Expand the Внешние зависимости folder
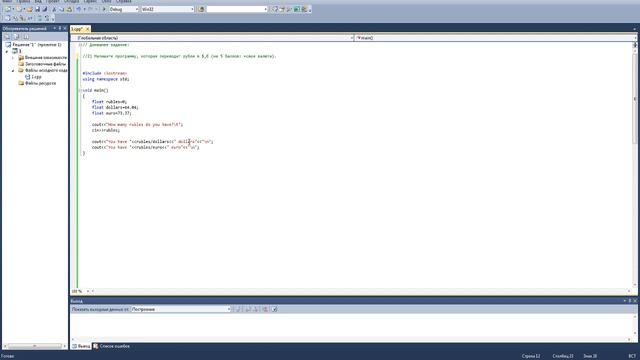Image resolution: width=640 pixels, height=360 pixels. coord(13,58)
